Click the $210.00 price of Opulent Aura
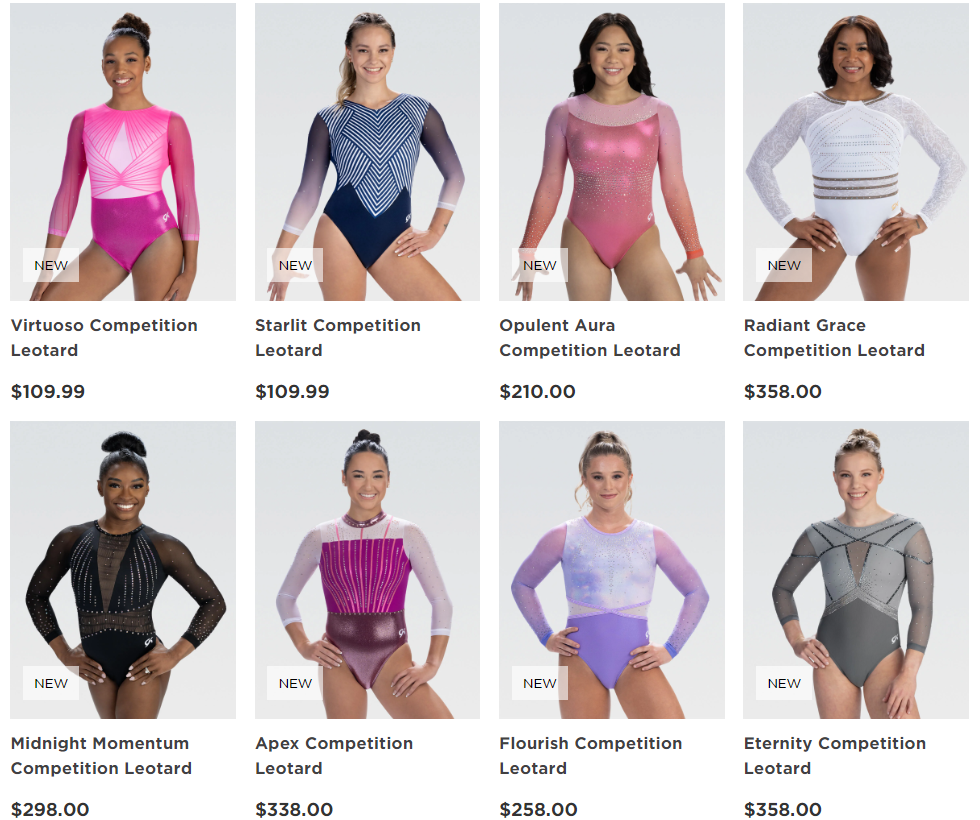The height and width of the screenshot is (820, 980). tap(538, 392)
